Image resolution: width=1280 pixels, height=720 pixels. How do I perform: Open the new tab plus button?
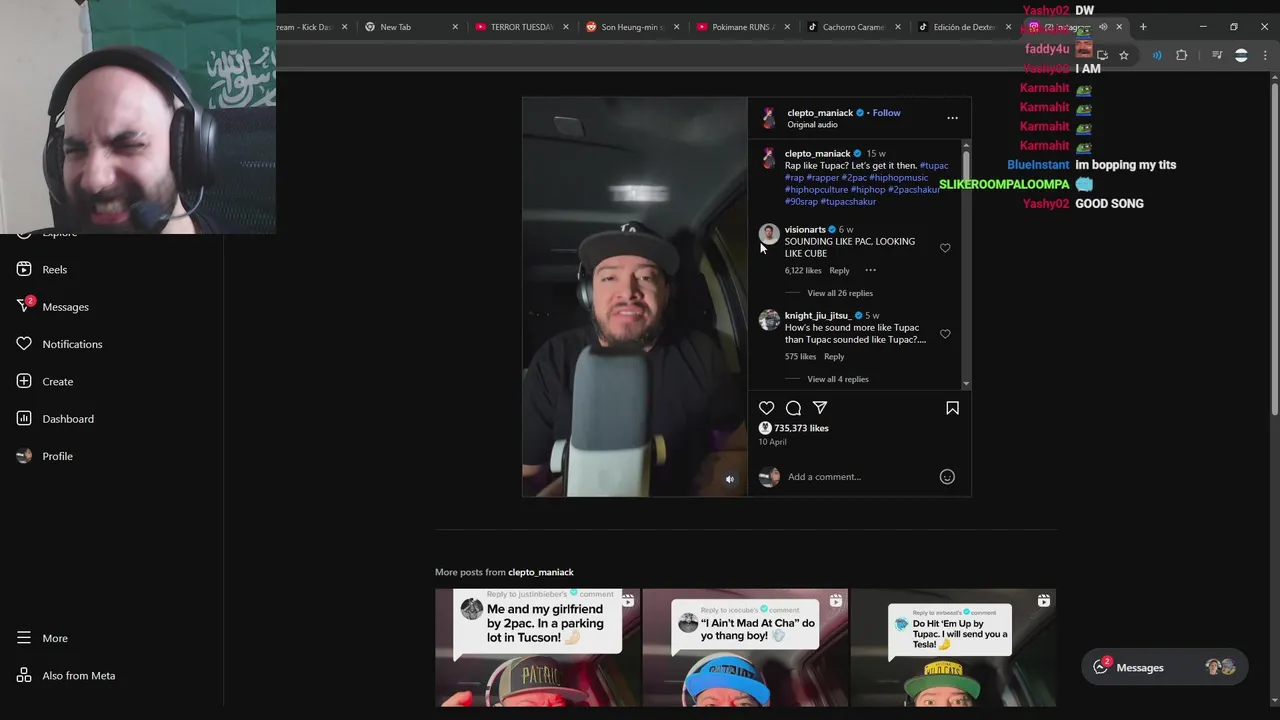coord(1143,27)
